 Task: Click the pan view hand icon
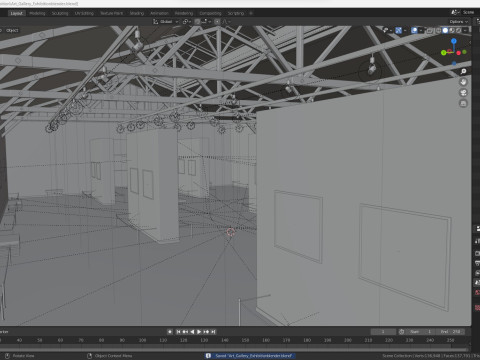[463, 82]
